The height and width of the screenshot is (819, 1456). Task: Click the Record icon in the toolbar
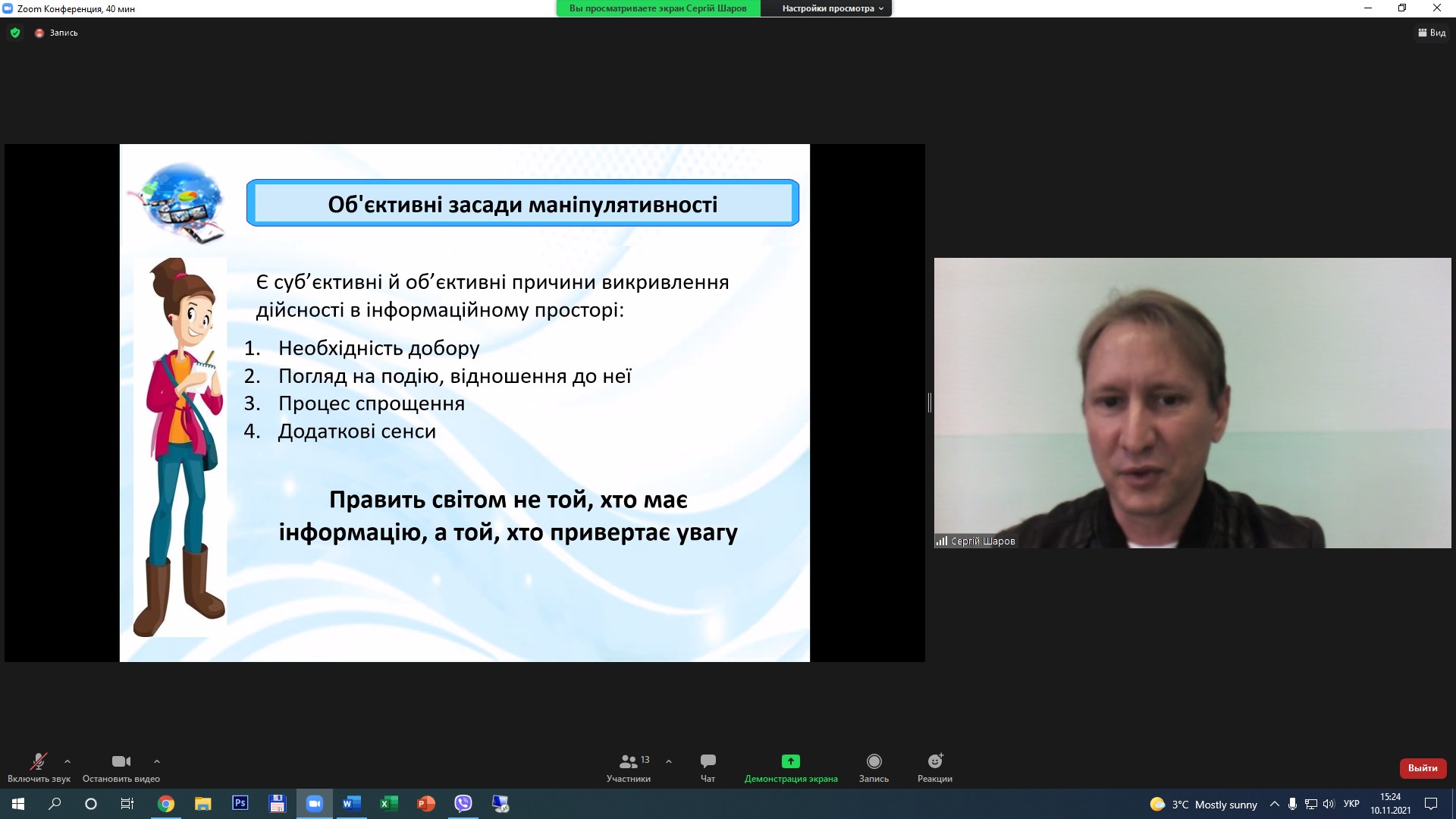tap(874, 761)
